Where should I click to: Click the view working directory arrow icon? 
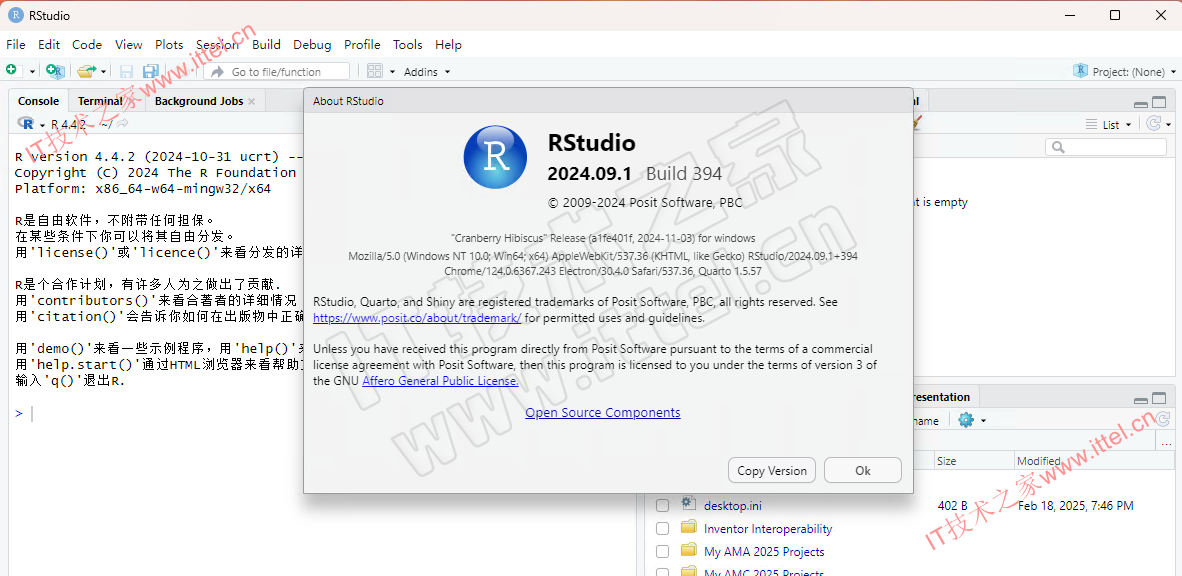tap(122, 124)
